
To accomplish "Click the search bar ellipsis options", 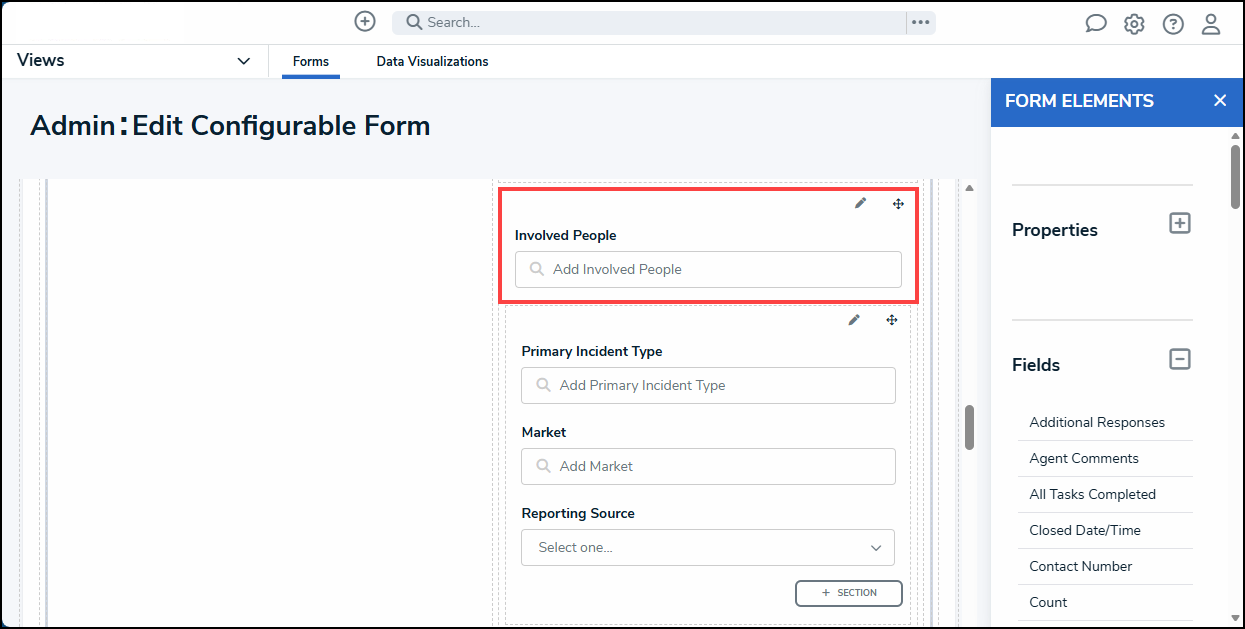I will click(921, 22).
